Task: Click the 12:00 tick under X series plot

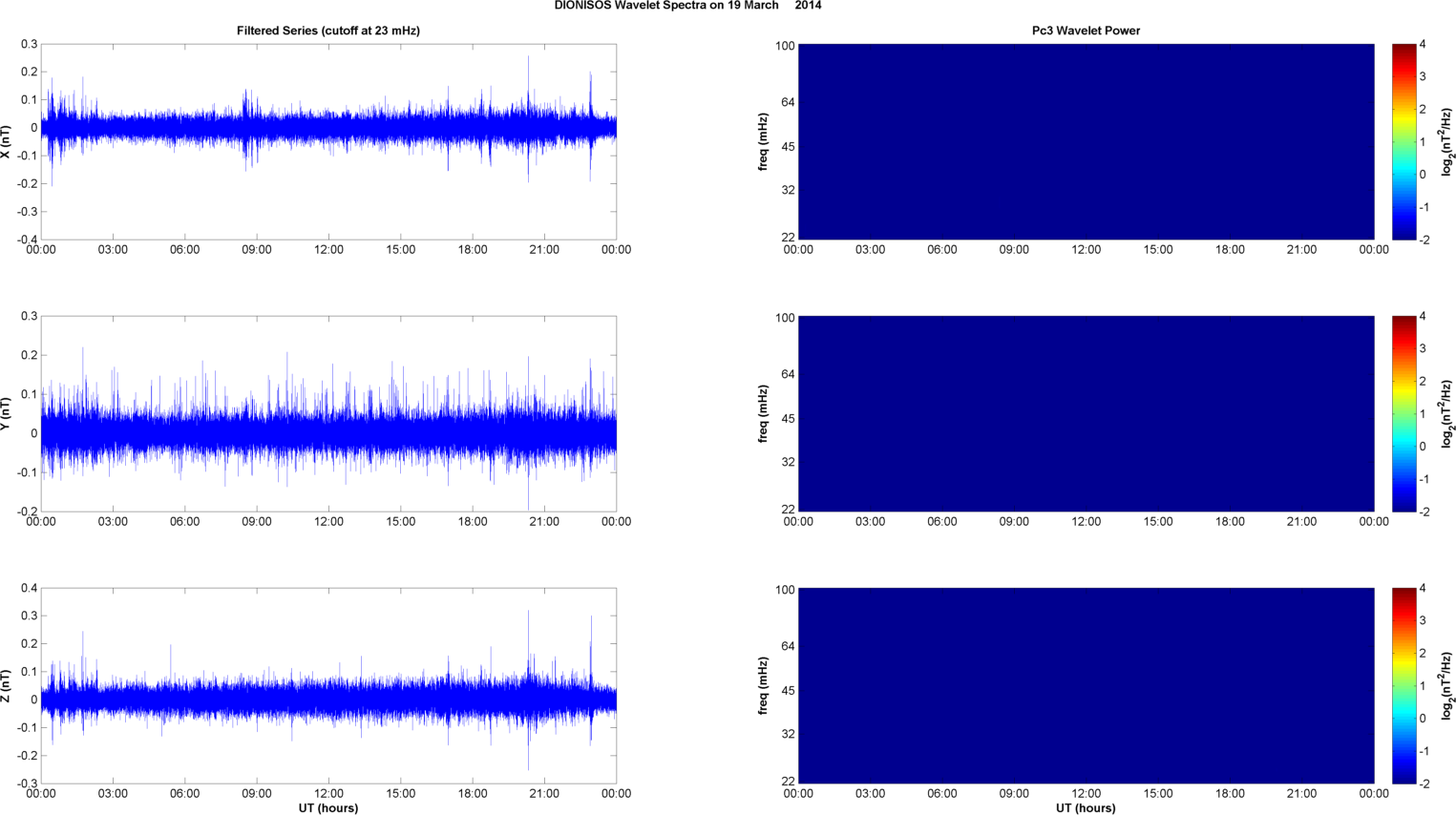Action: tap(328, 250)
